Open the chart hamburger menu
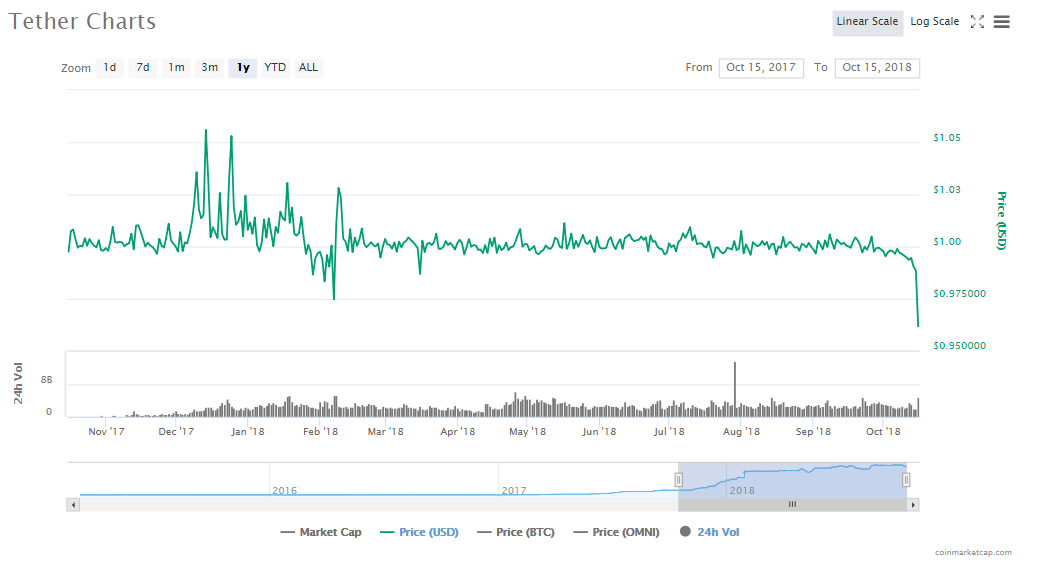The image size is (1054, 570). point(1002,22)
